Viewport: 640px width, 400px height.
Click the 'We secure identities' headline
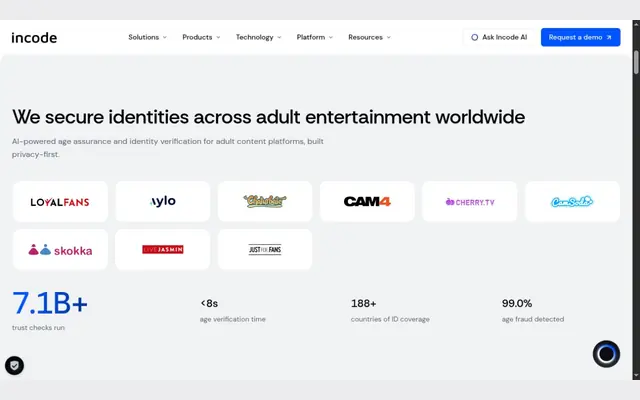(x=269, y=117)
